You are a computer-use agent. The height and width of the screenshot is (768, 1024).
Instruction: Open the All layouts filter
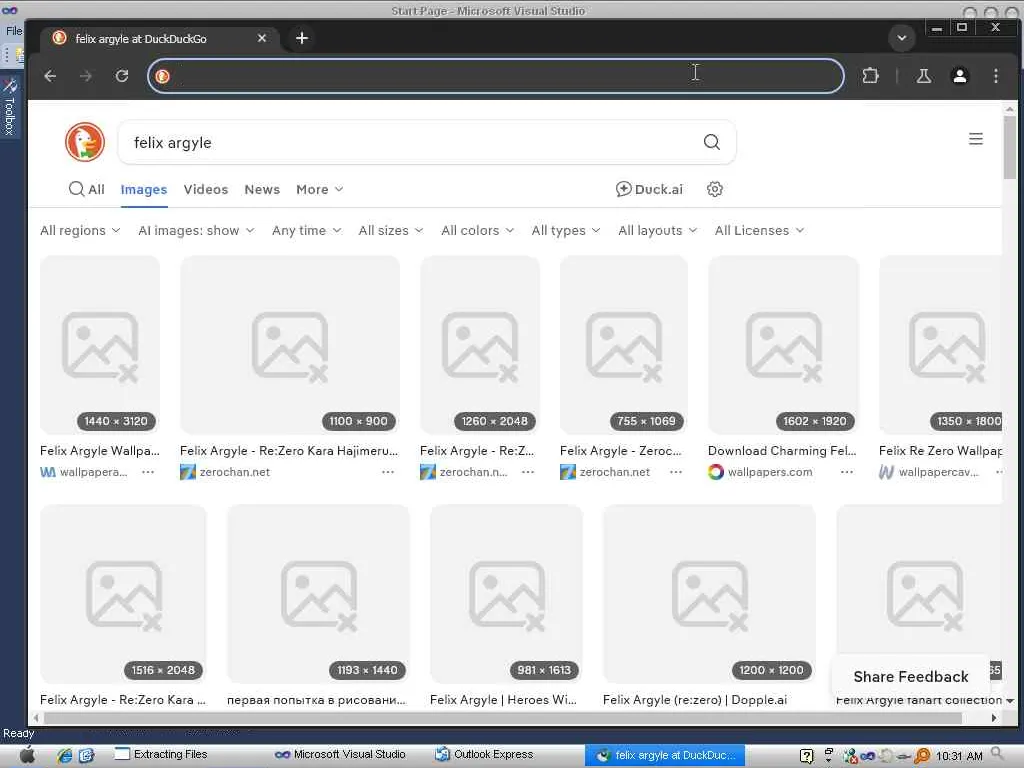[x=658, y=231]
